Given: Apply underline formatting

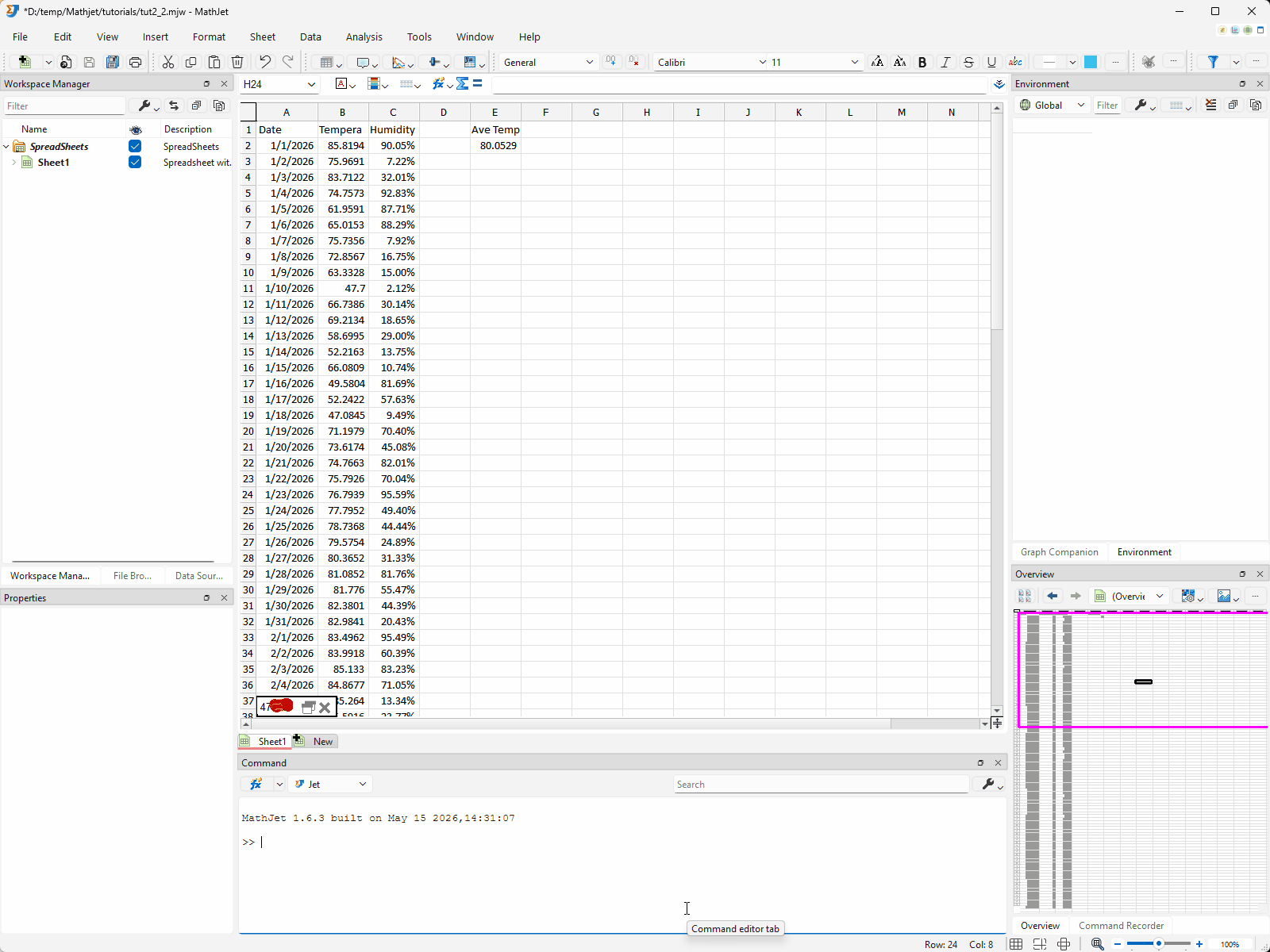Looking at the screenshot, I should point(991,62).
